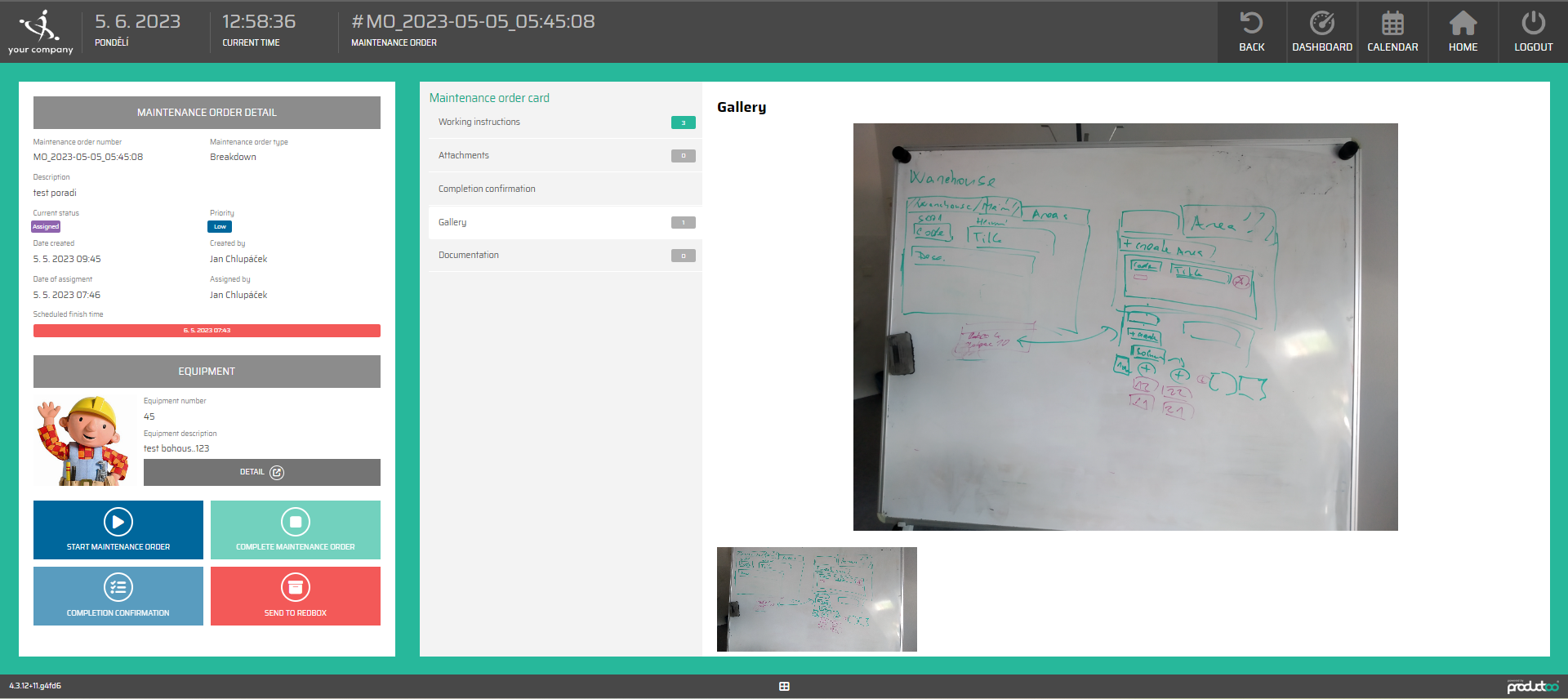This screenshot has height=699, width=1568.
Task: Click the Back arrow icon
Action: coord(1251,23)
